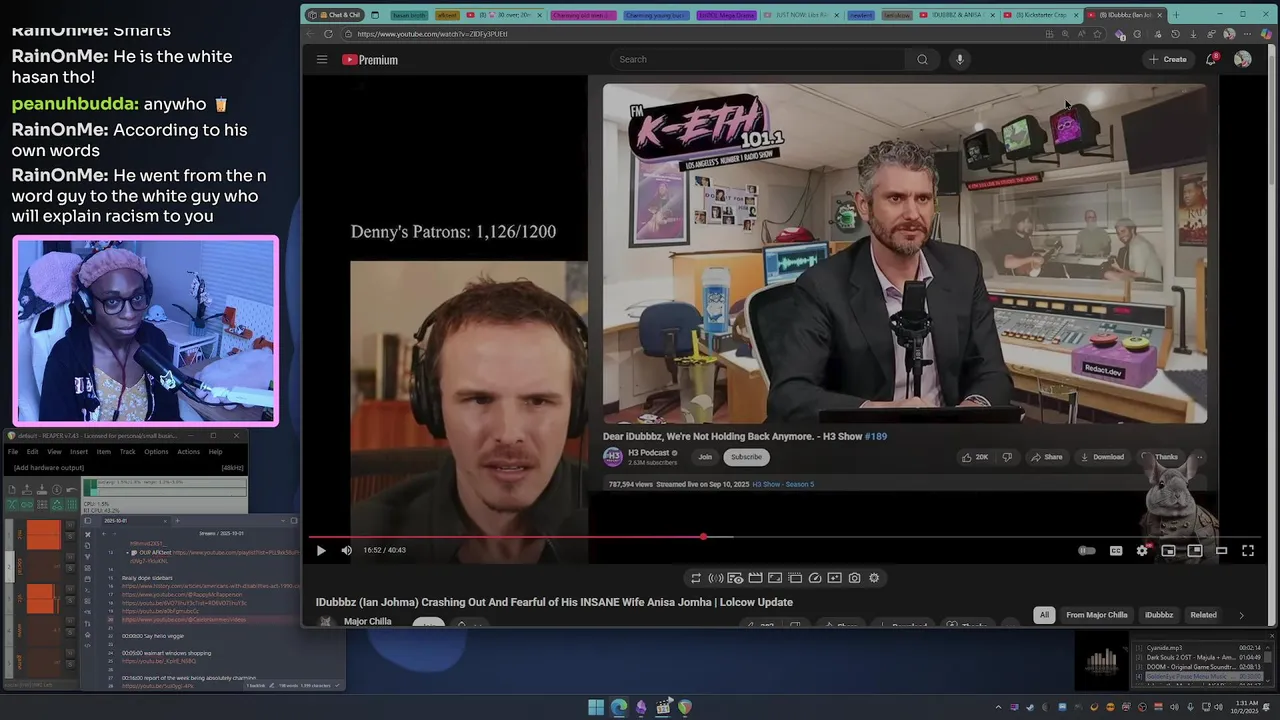Open the File menu in REAPER
This screenshot has height=720, width=1280.
coord(13,452)
